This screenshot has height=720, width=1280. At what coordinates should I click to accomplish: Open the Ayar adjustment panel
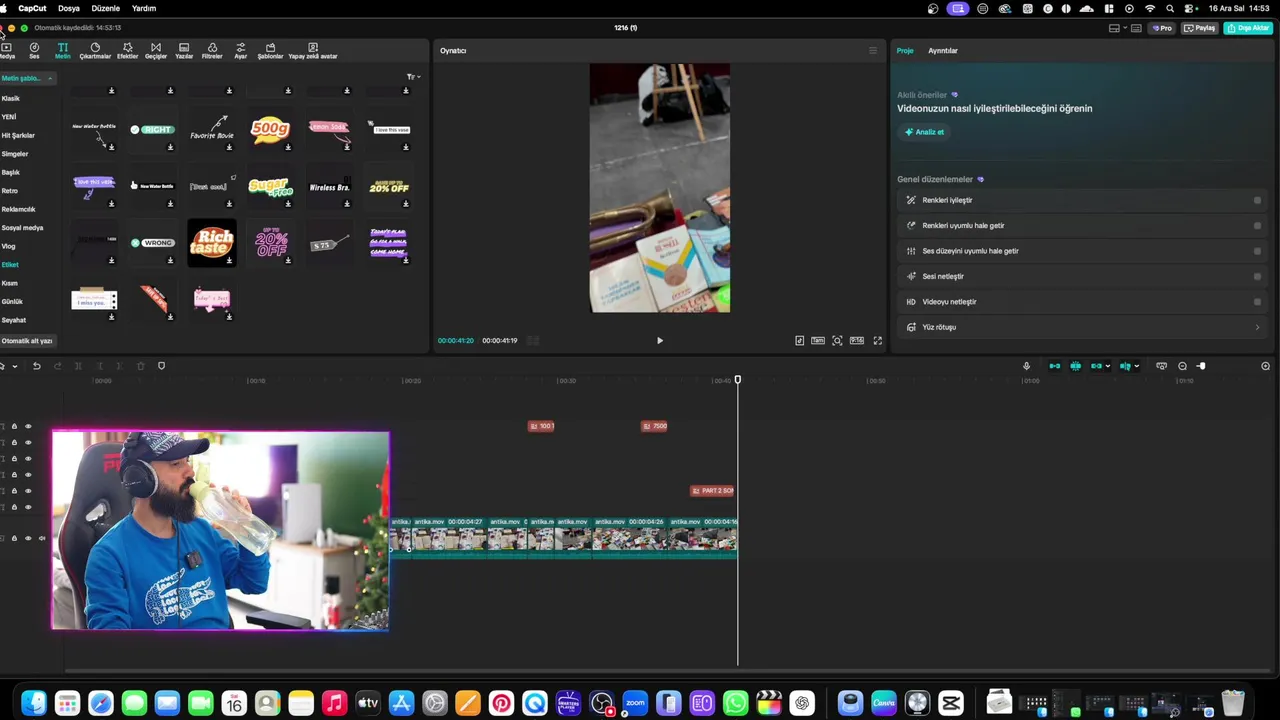tap(240, 50)
